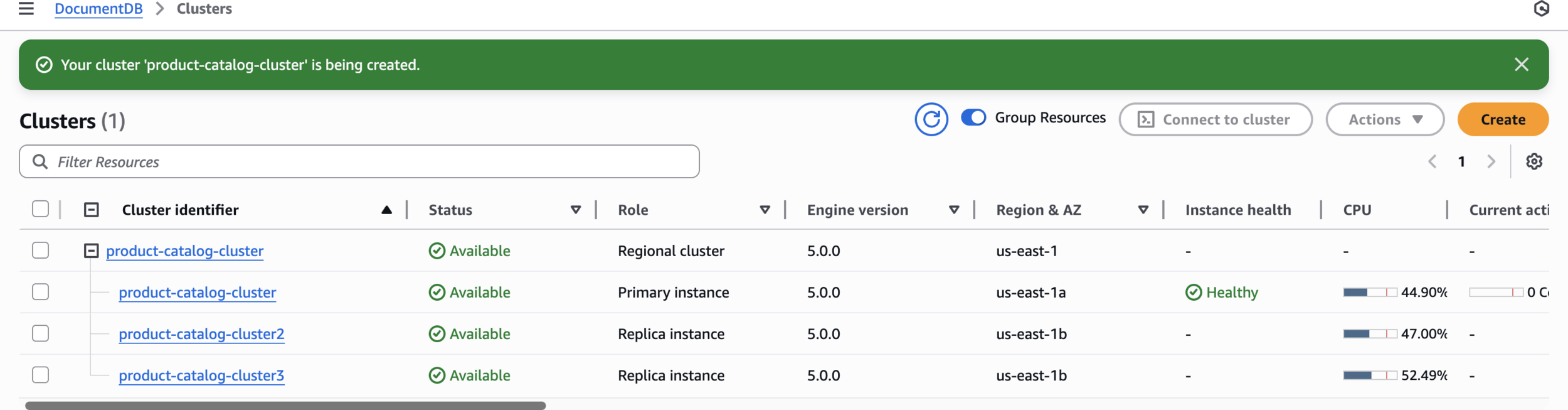
Task: Click the Connect to cluster button
Action: (x=1215, y=119)
